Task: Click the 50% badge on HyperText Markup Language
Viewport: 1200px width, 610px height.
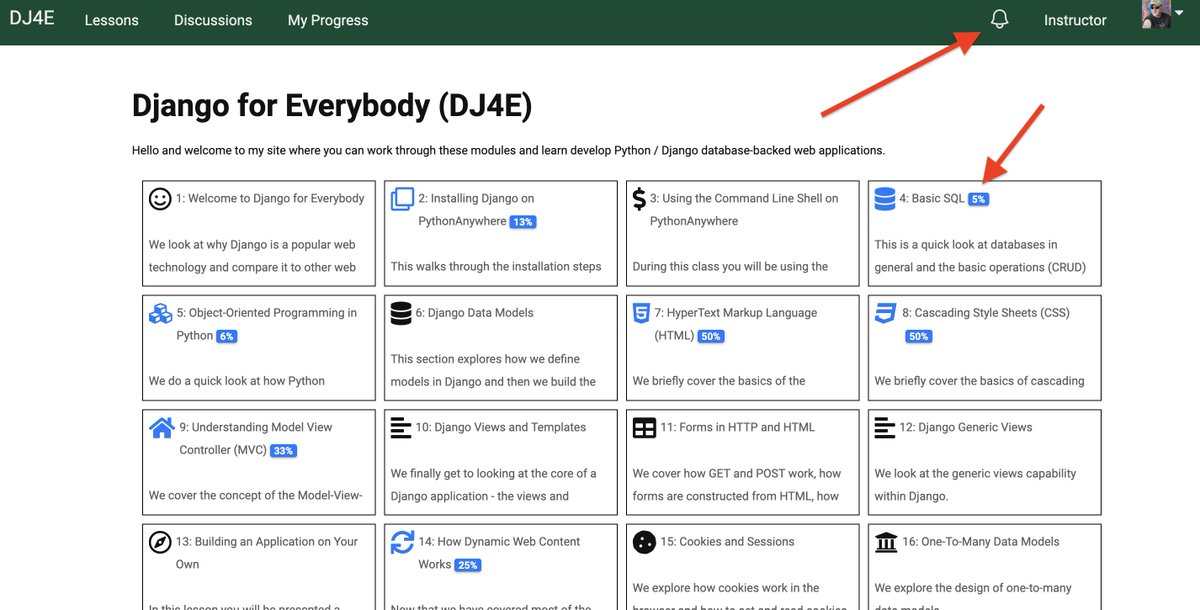Action: click(x=711, y=336)
